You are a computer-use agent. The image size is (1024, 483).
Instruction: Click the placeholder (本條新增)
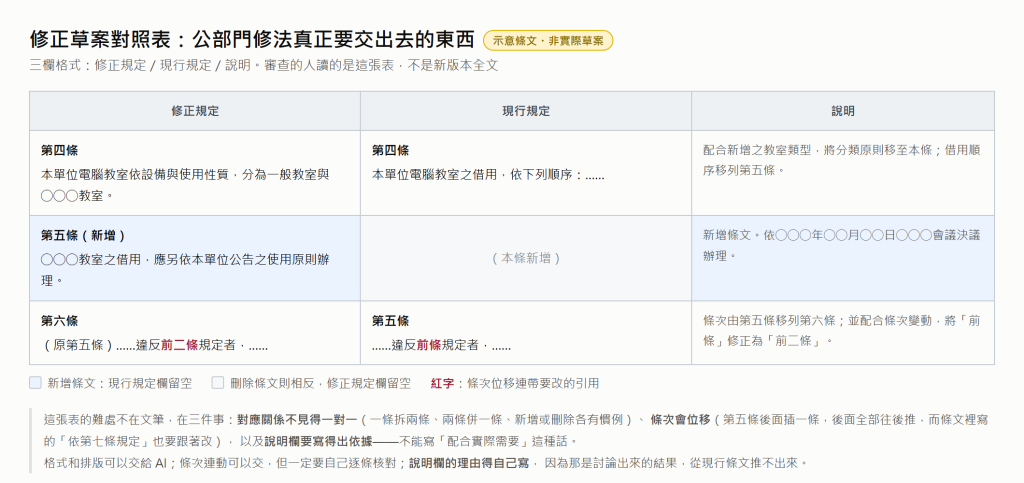pos(526,258)
